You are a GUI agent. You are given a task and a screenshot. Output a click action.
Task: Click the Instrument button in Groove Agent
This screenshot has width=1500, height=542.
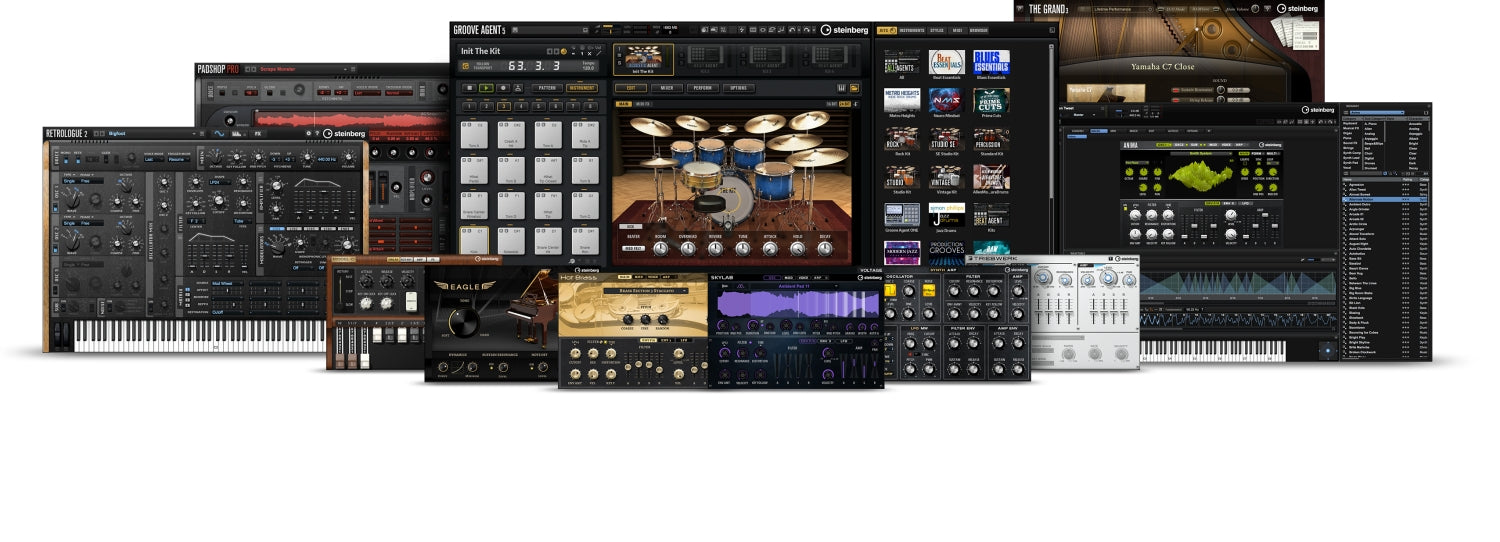[x=582, y=88]
